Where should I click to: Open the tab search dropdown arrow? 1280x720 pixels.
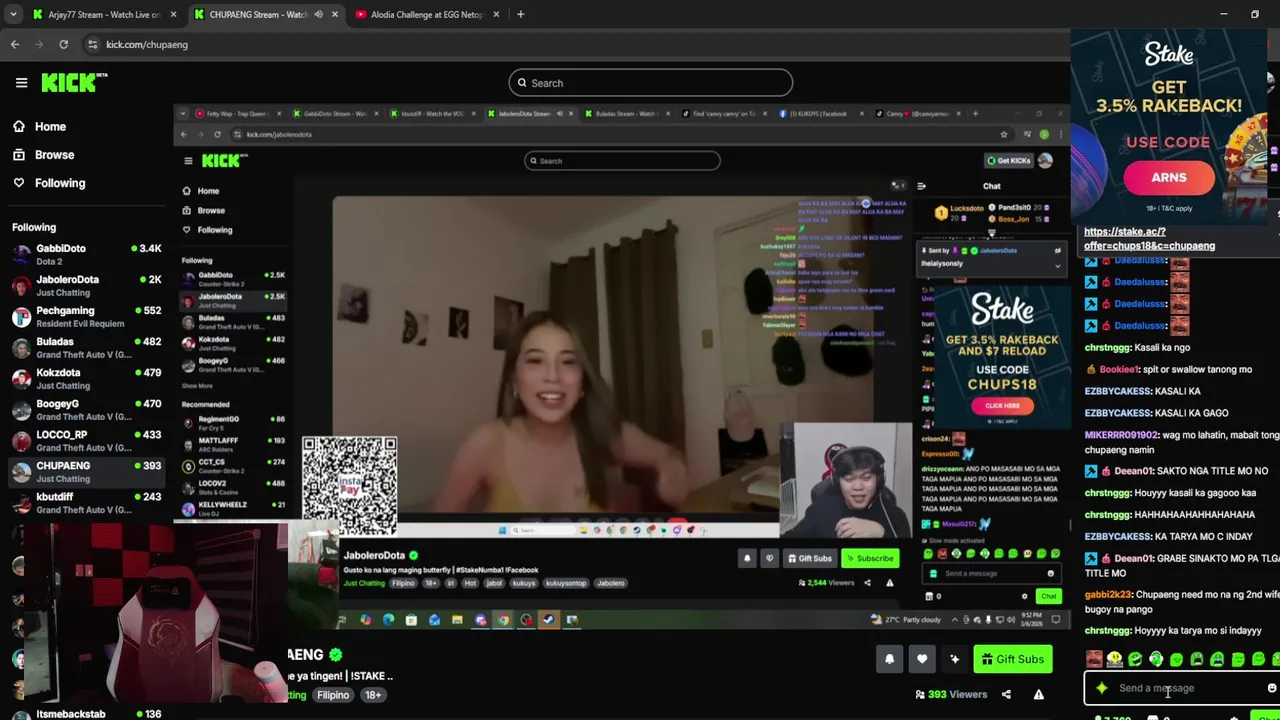click(13, 14)
